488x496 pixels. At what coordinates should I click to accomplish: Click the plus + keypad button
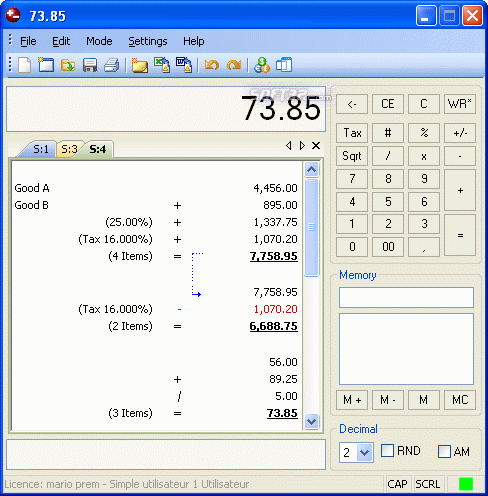(460, 190)
